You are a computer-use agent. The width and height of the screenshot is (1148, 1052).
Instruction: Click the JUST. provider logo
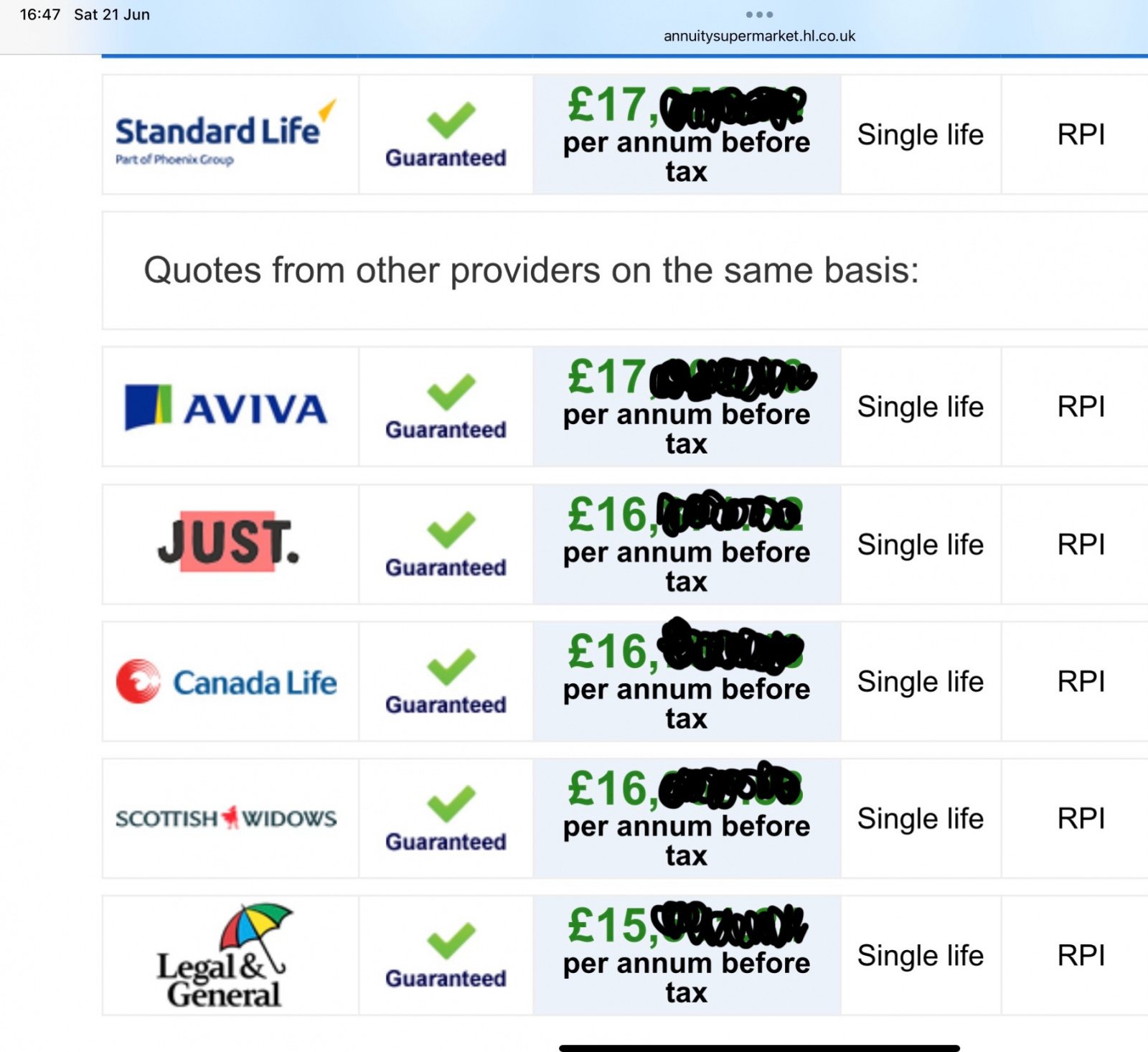(228, 542)
